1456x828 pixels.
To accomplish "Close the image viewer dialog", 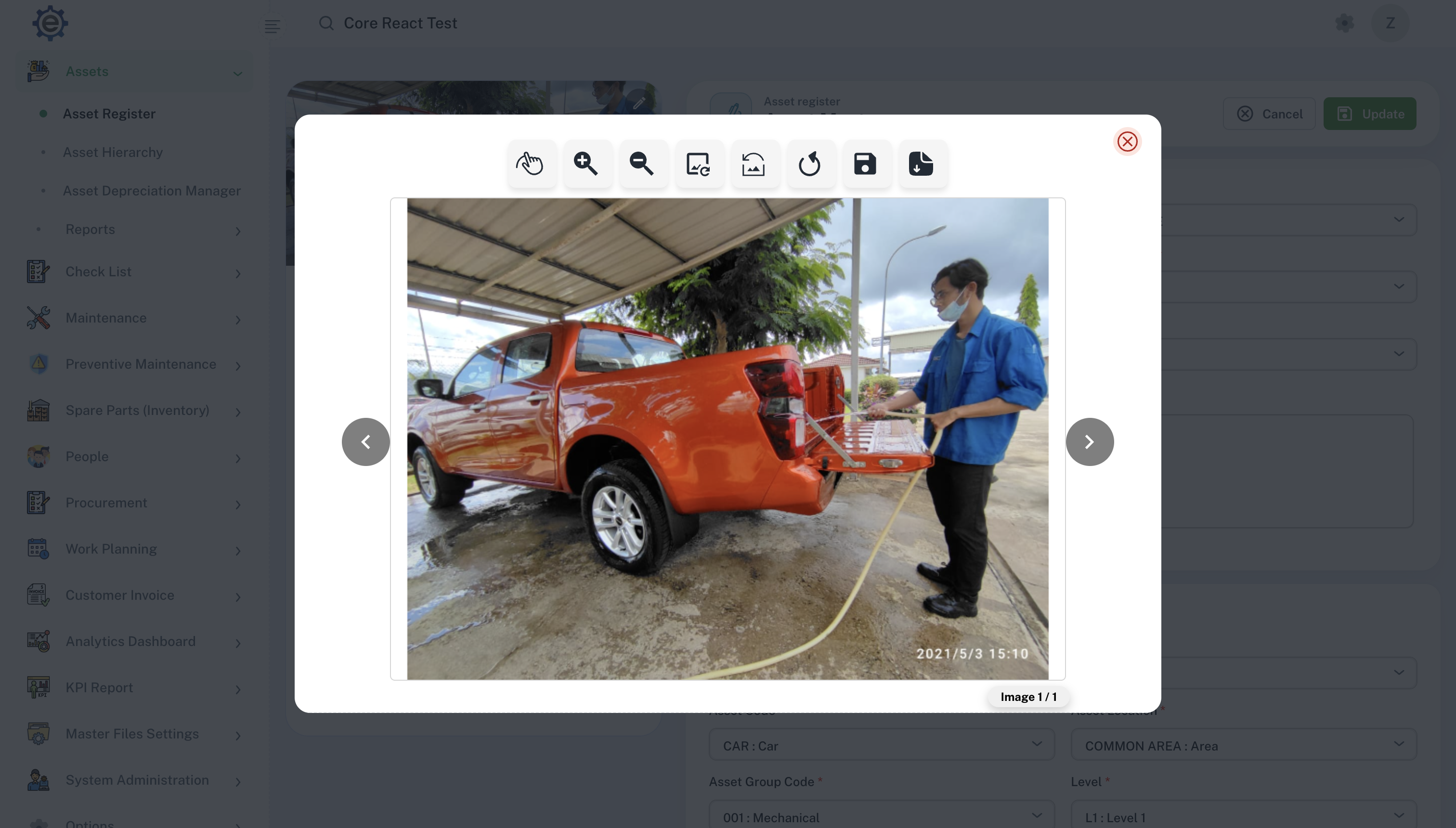I will pos(1127,142).
